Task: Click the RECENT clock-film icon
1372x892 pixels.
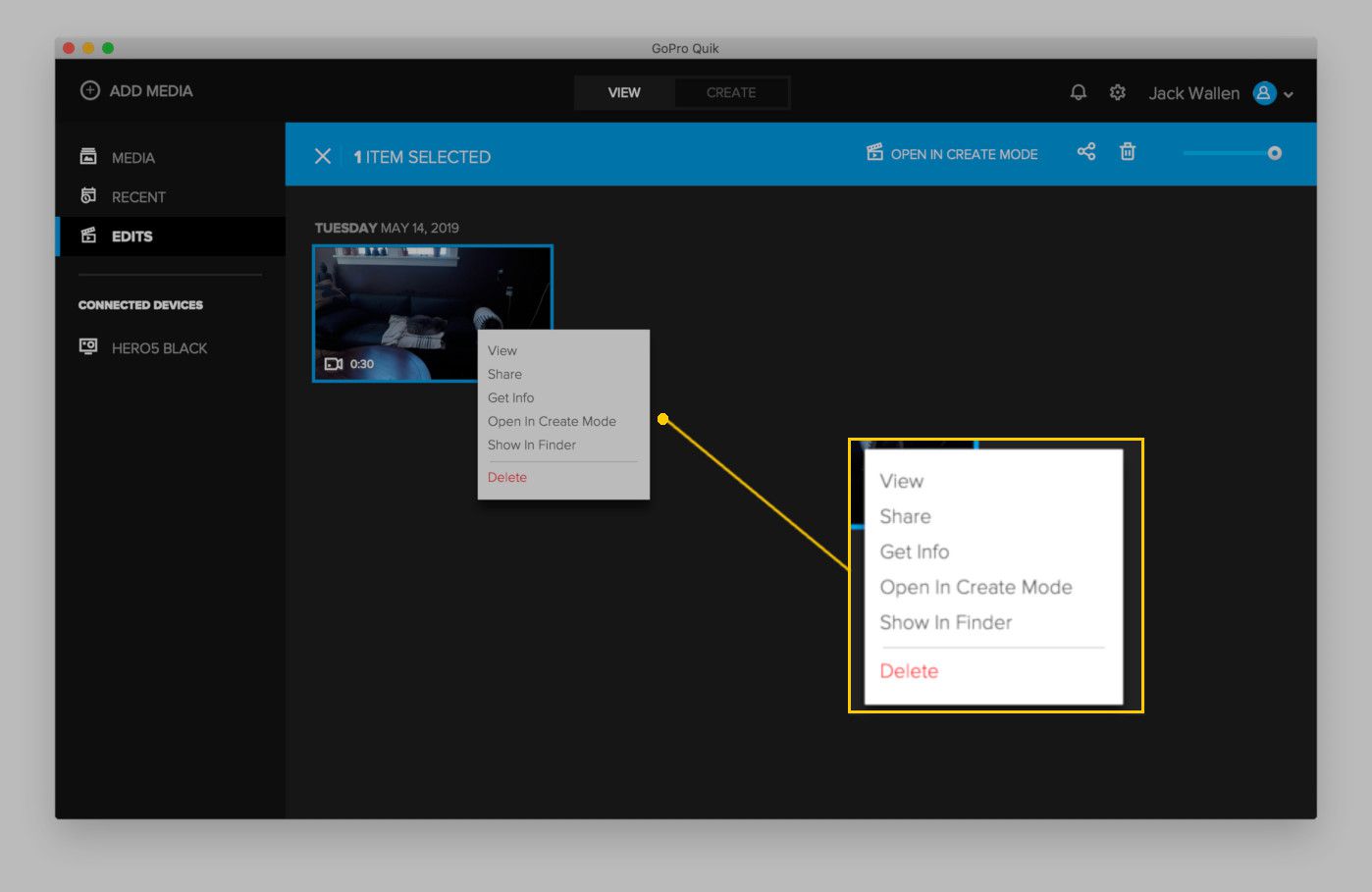Action: tap(88, 195)
